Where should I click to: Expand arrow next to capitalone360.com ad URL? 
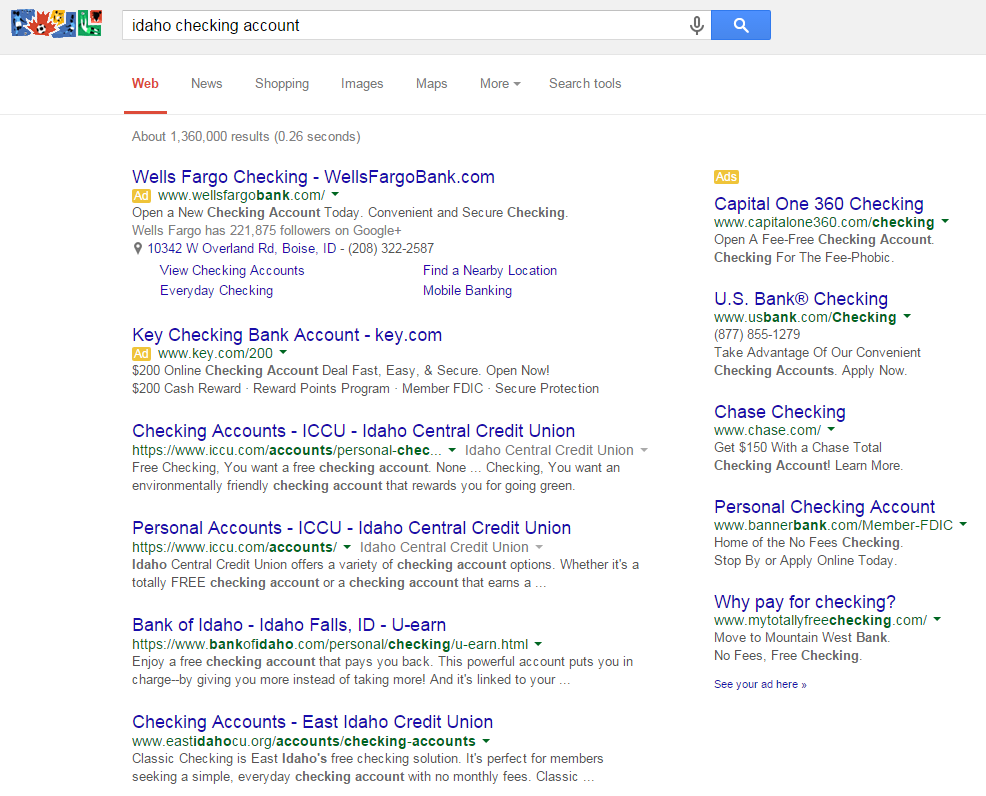(945, 222)
